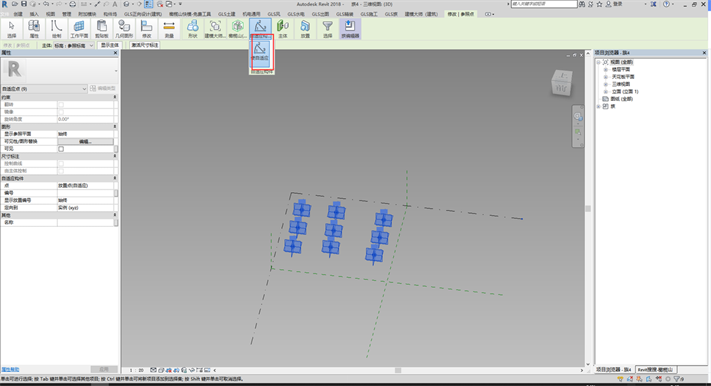This screenshot has width=711, height=386.
Task: Expand the 族 tree node
Action: point(599,106)
